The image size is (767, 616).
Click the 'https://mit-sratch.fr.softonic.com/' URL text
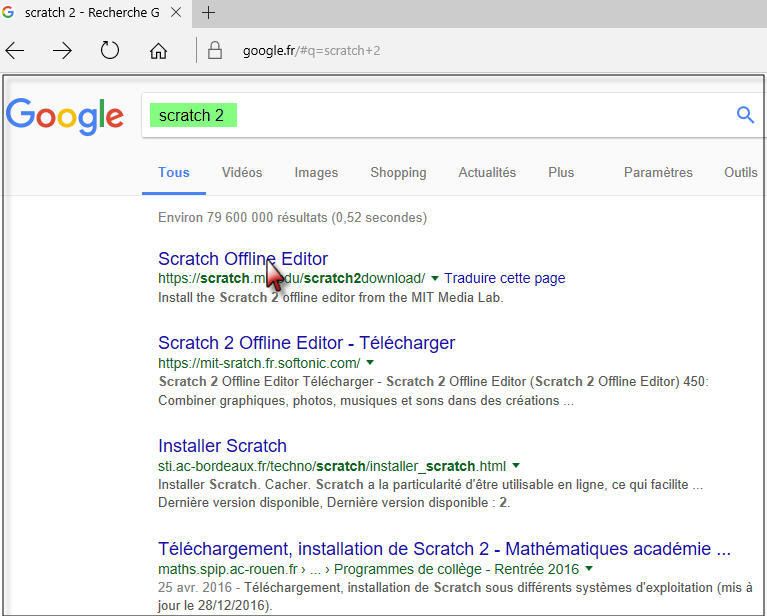click(259, 363)
